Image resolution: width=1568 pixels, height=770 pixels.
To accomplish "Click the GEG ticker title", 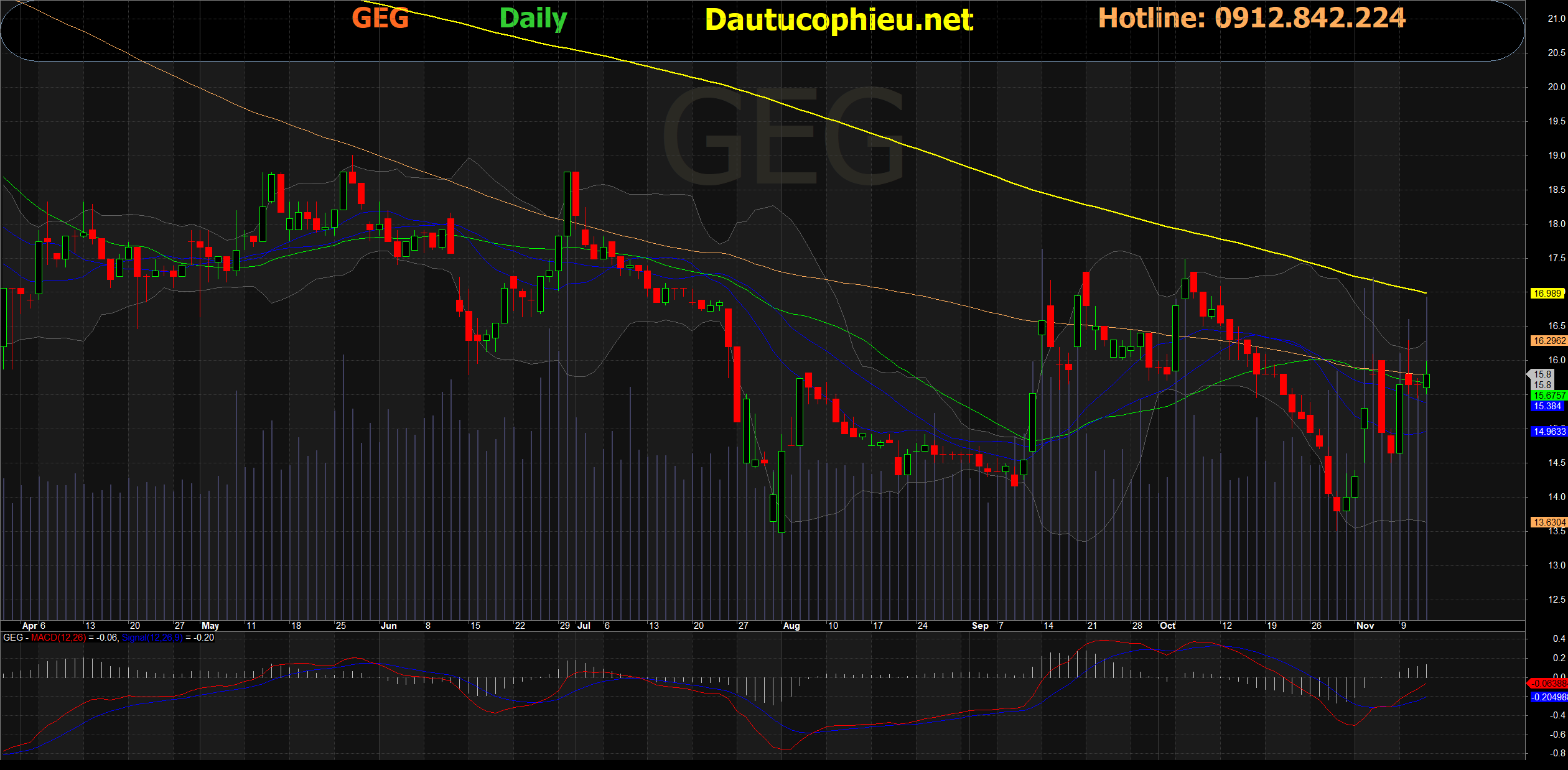I will click(x=380, y=18).
